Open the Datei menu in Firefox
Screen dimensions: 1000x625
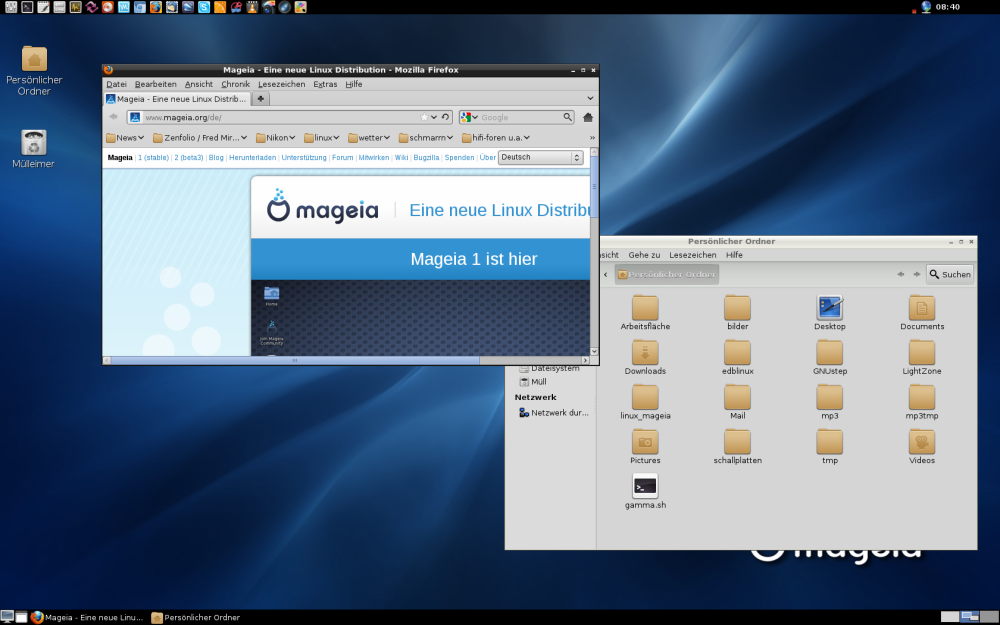[x=116, y=84]
